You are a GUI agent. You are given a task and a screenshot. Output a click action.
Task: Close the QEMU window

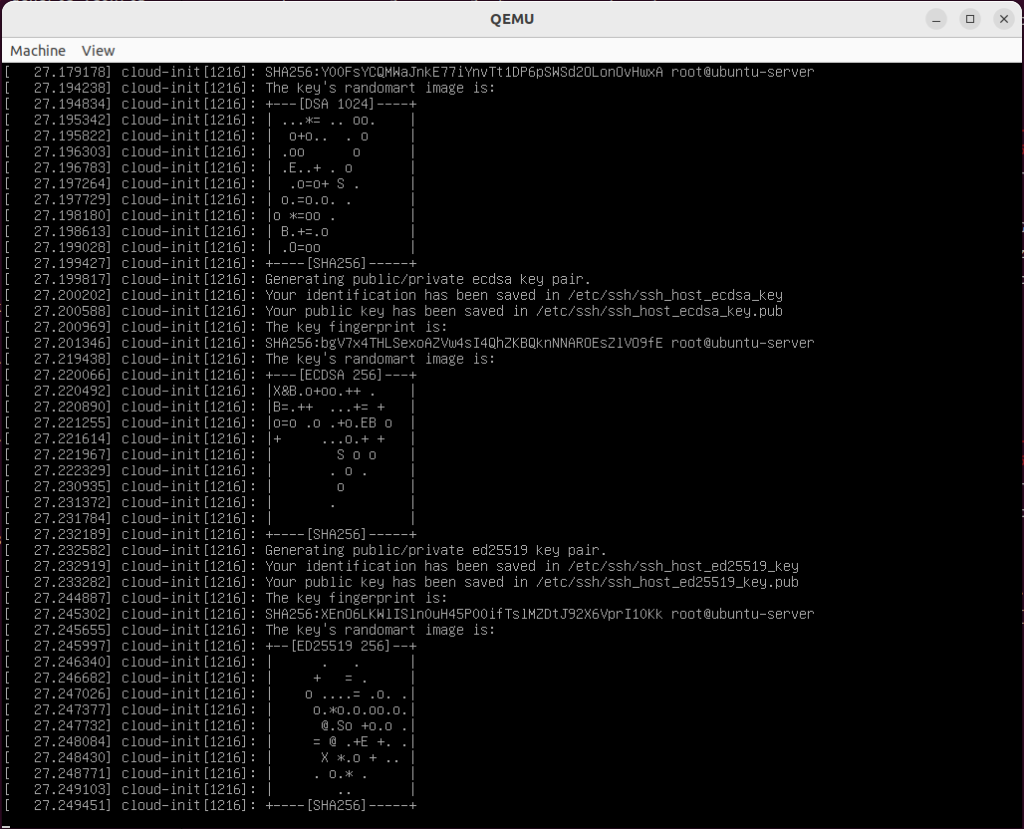point(1002,19)
